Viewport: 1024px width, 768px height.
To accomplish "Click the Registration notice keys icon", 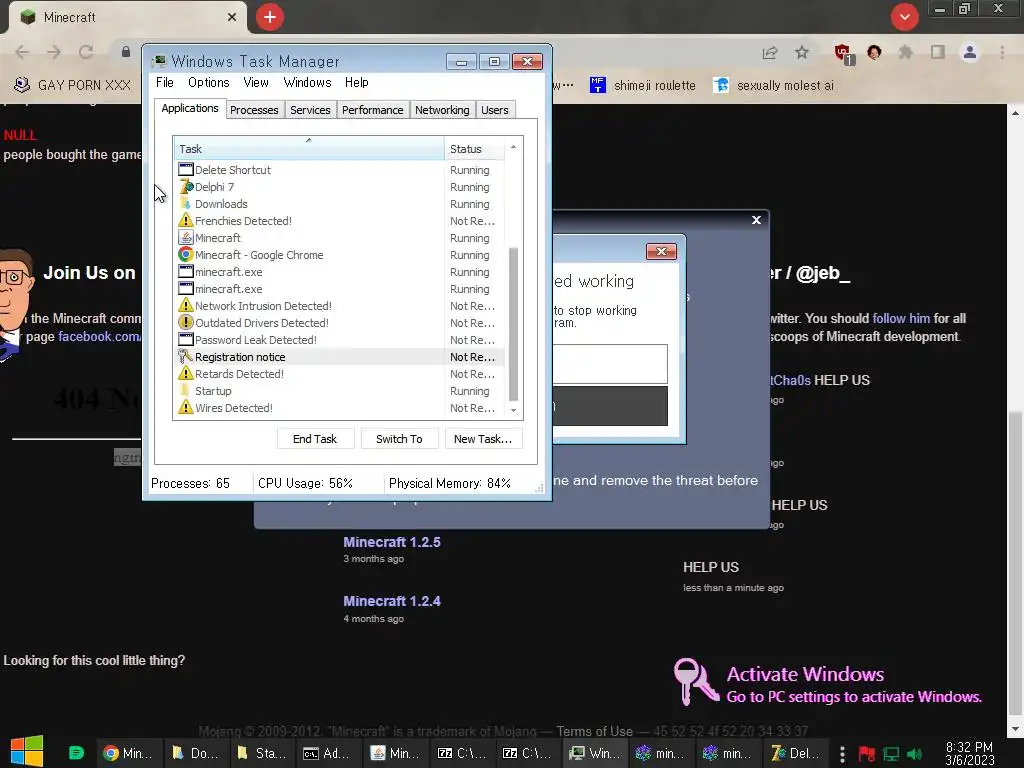I will point(186,357).
